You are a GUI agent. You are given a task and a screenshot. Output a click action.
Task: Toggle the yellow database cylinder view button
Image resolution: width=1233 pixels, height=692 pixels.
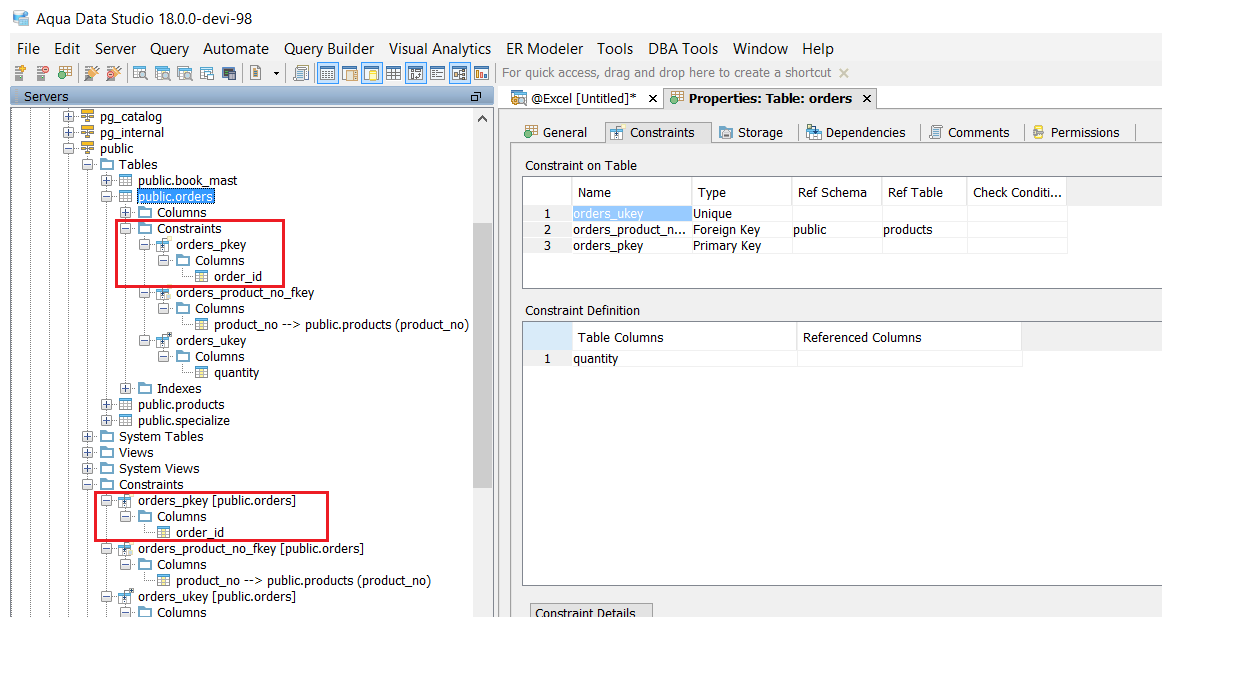click(372, 73)
